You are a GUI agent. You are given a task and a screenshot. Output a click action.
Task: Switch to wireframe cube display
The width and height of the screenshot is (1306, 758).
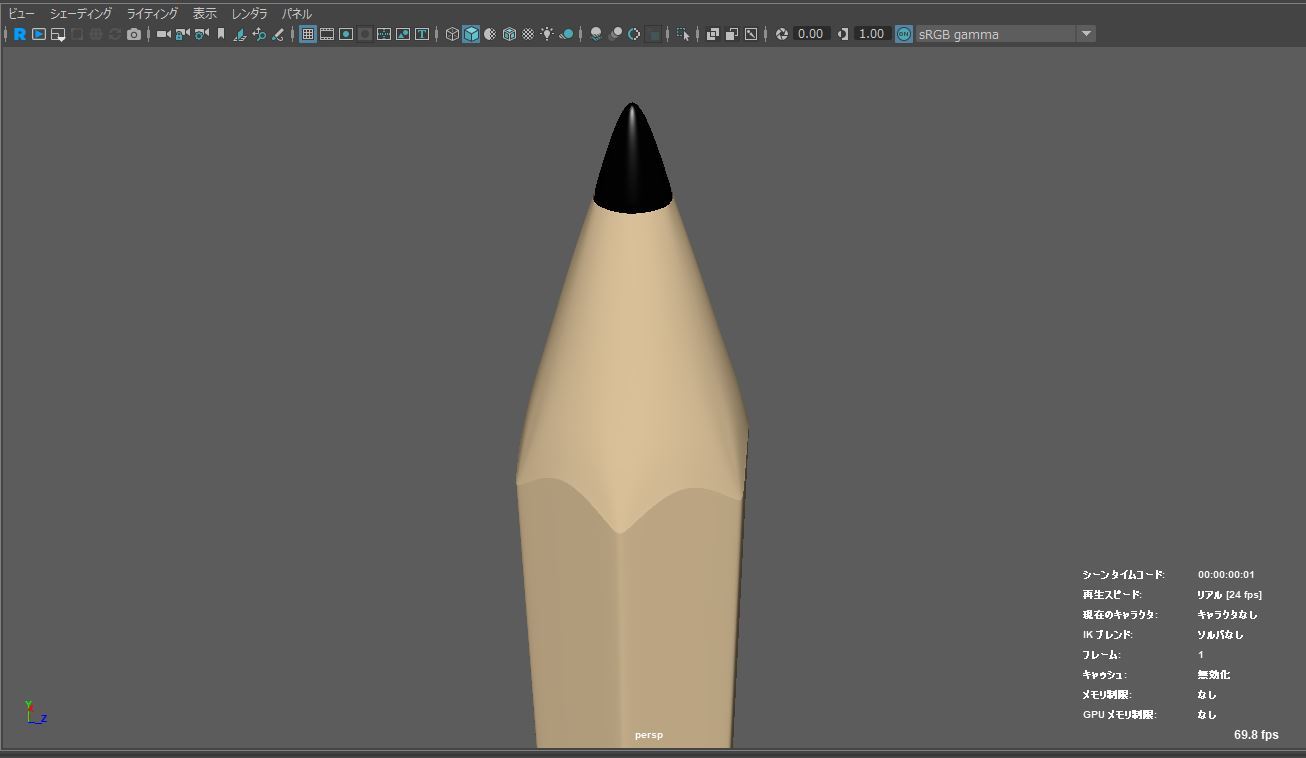click(452, 34)
